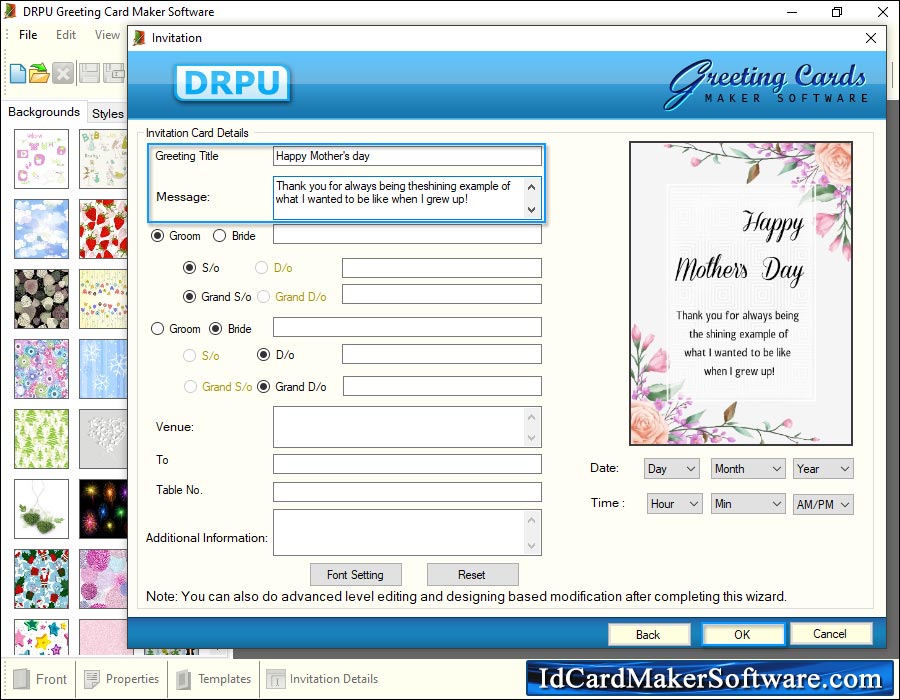Select first Bride radio button

pyautogui.click(x=219, y=236)
